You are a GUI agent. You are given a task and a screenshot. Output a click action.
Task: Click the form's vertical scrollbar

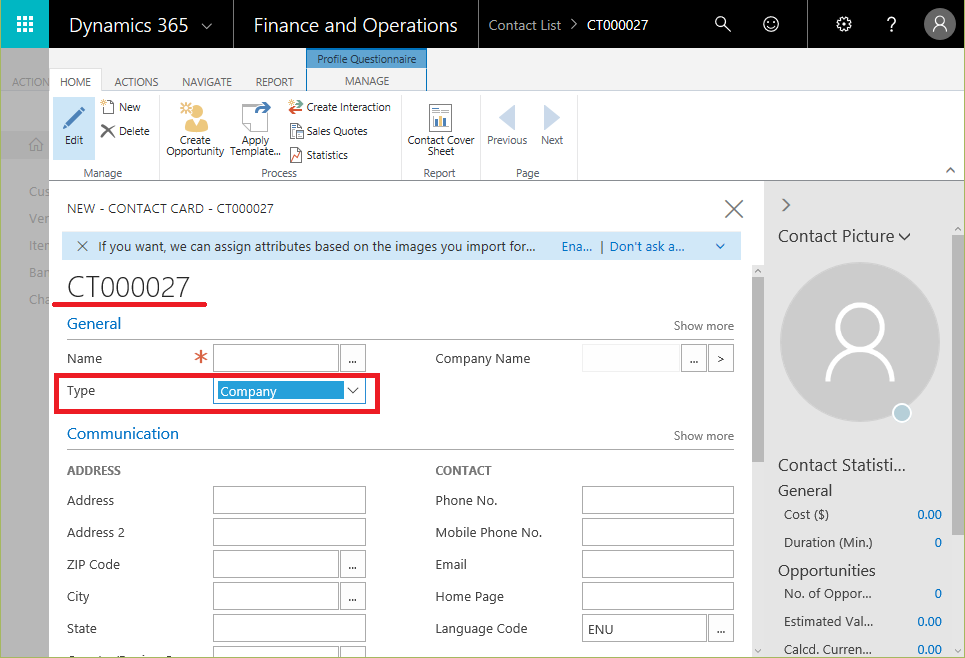758,369
